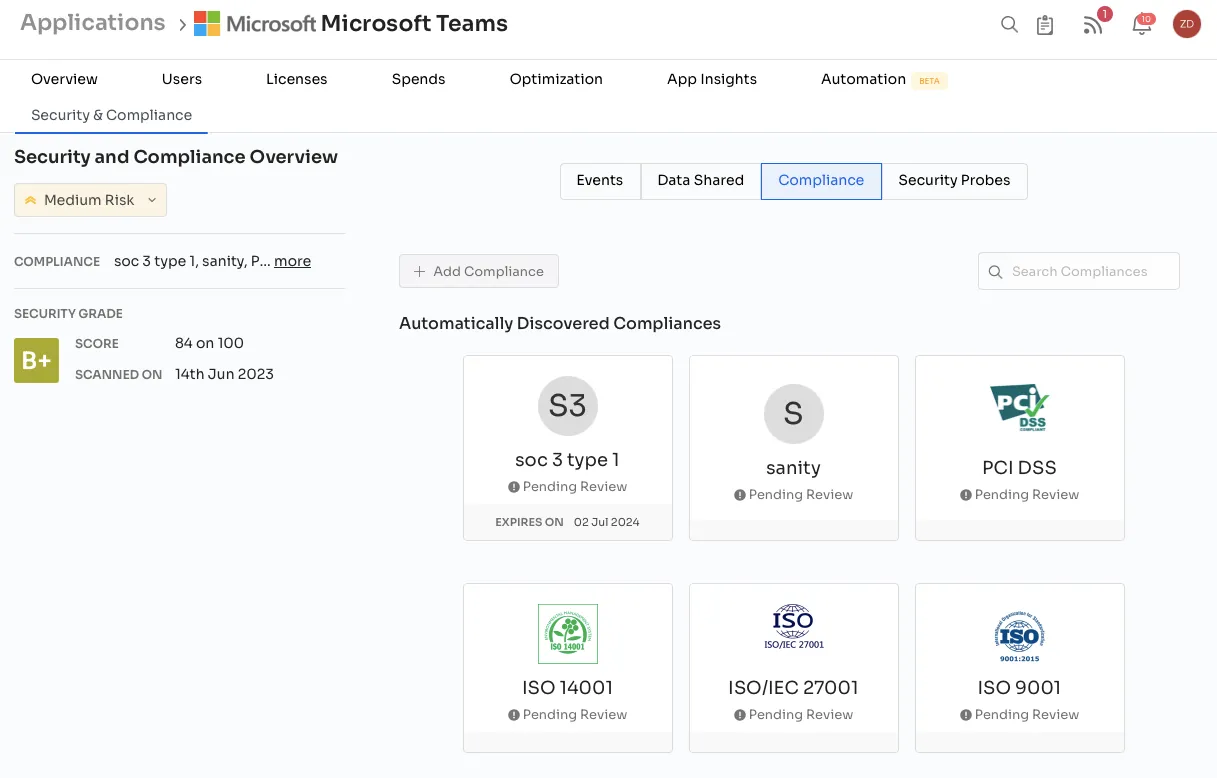The image size is (1217, 778).
Task: Click pending review status icon on ISO 14001
Action: tap(514, 715)
